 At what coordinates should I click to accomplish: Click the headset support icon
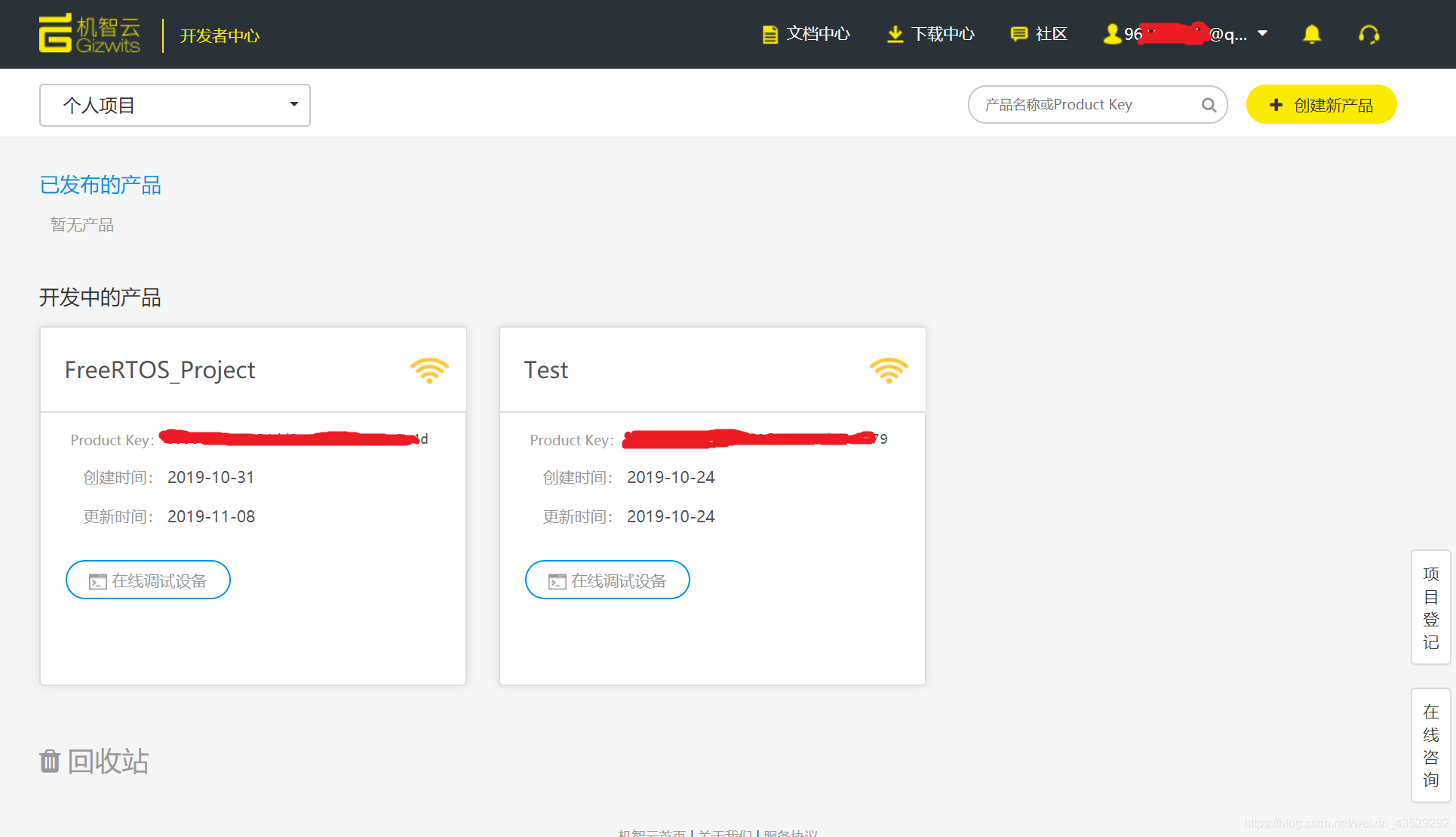pyautogui.click(x=1368, y=35)
